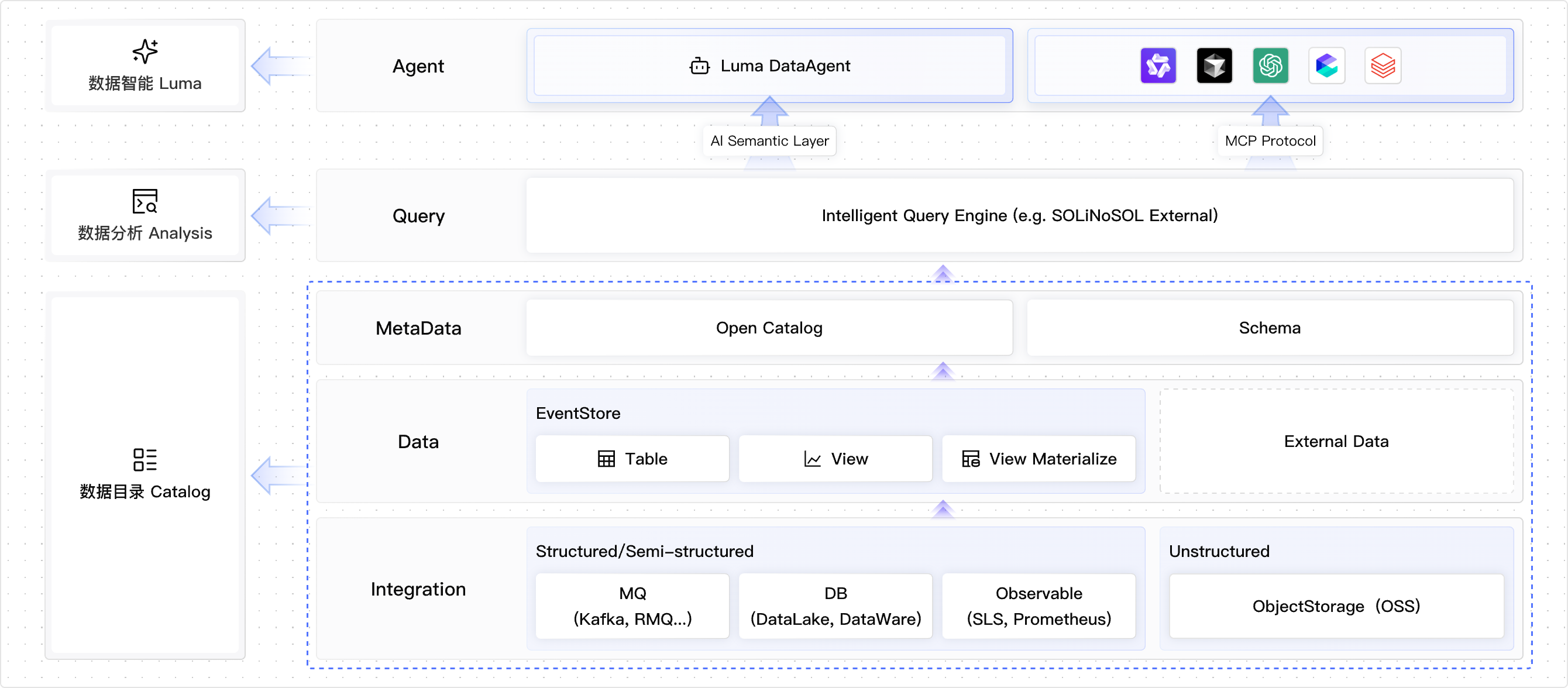Click the robot icon beside Luma DataAgent

tap(699, 66)
